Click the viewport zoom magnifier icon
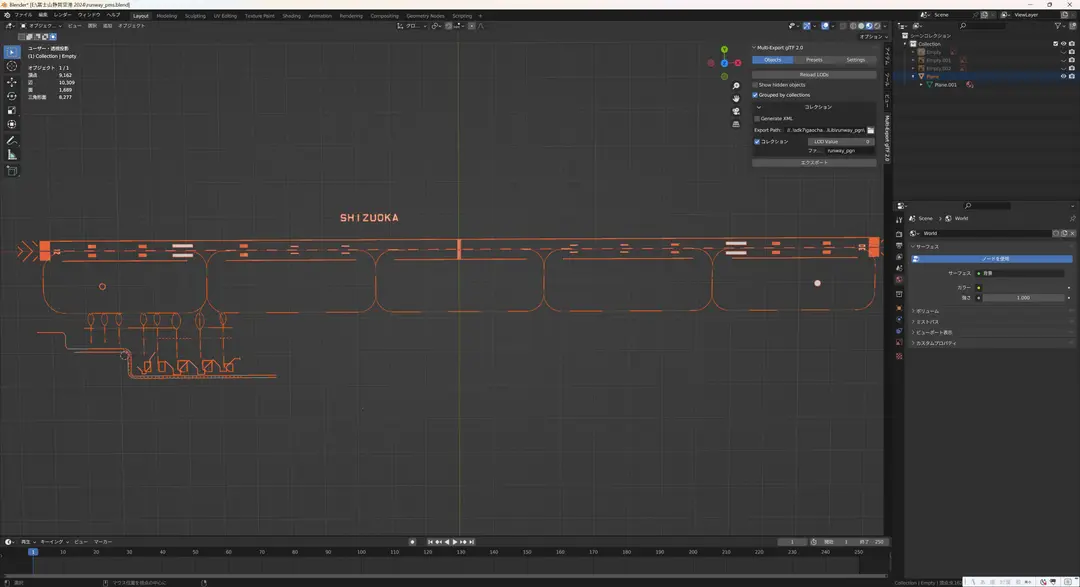 pyautogui.click(x=736, y=86)
